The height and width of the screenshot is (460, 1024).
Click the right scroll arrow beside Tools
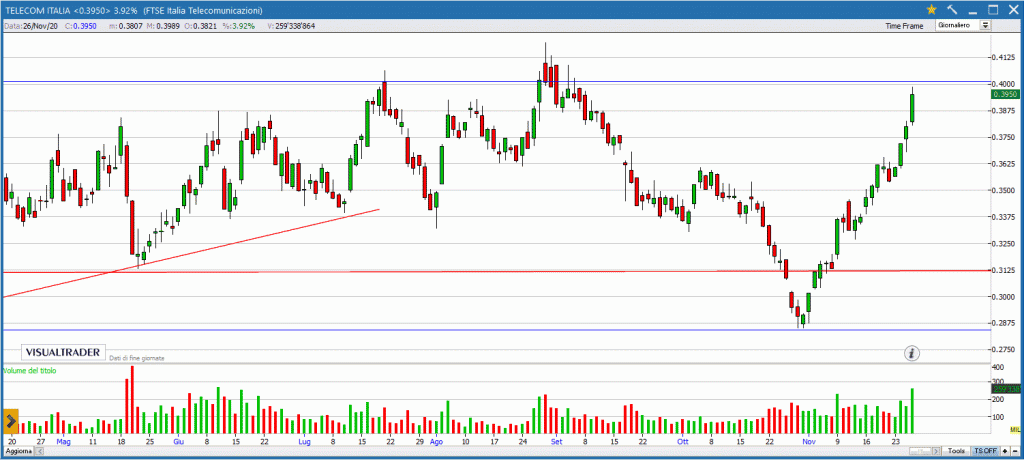click(936, 451)
